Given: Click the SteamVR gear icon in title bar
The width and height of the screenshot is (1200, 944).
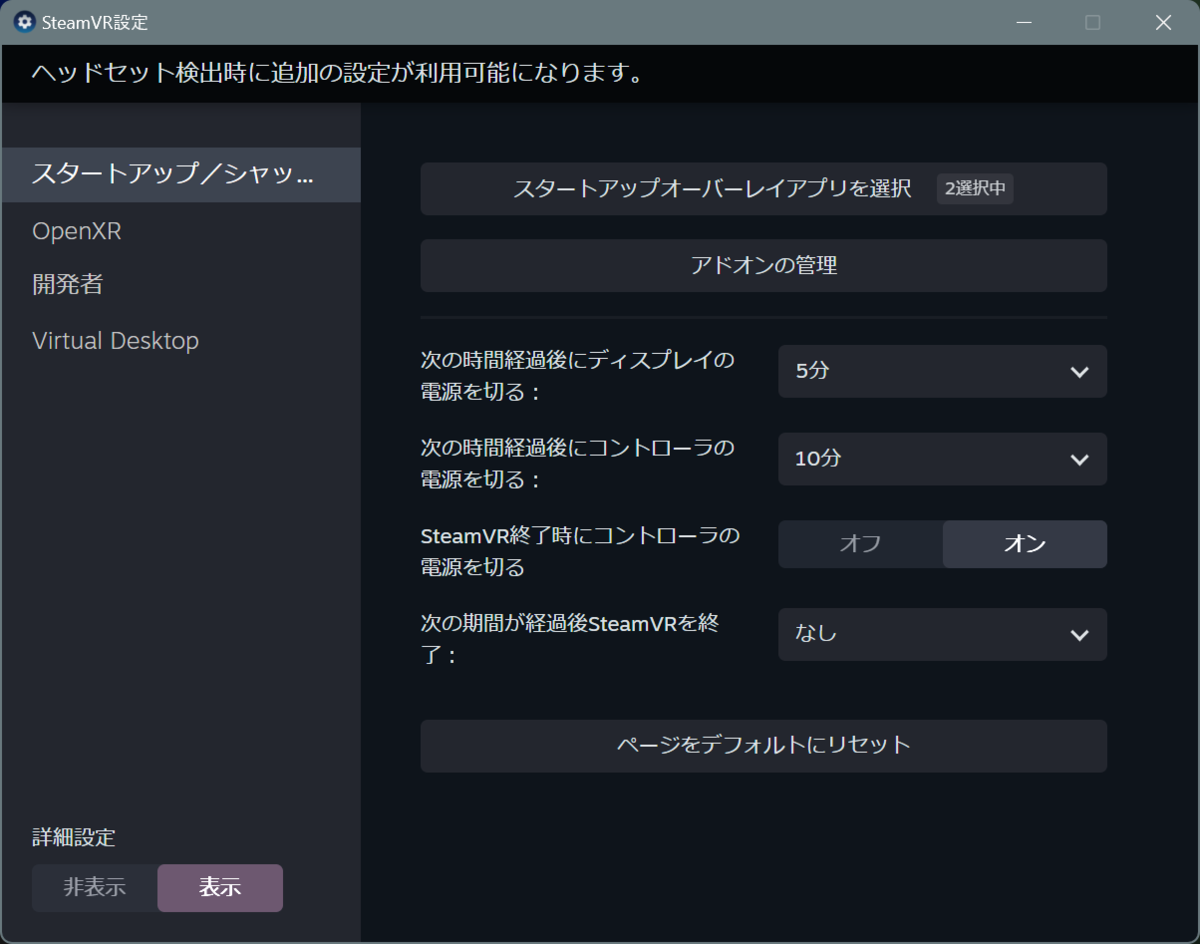Looking at the screenshot, I should 24,22.
